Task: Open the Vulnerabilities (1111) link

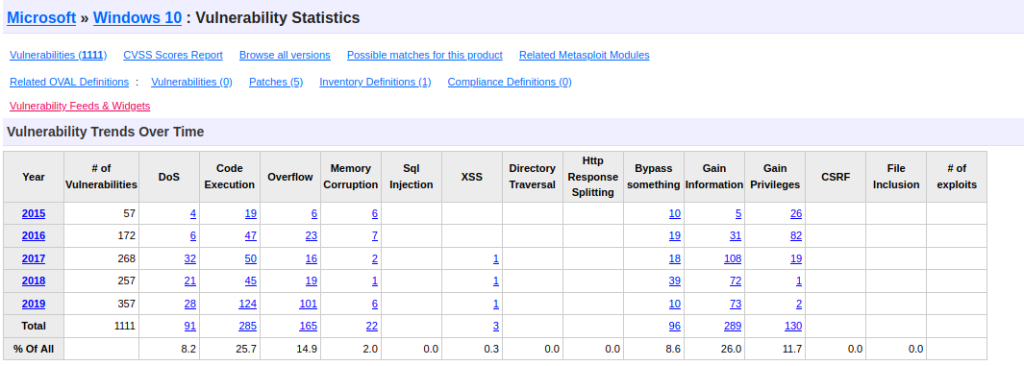Action: pyautogui.click(x=58, y=55)
